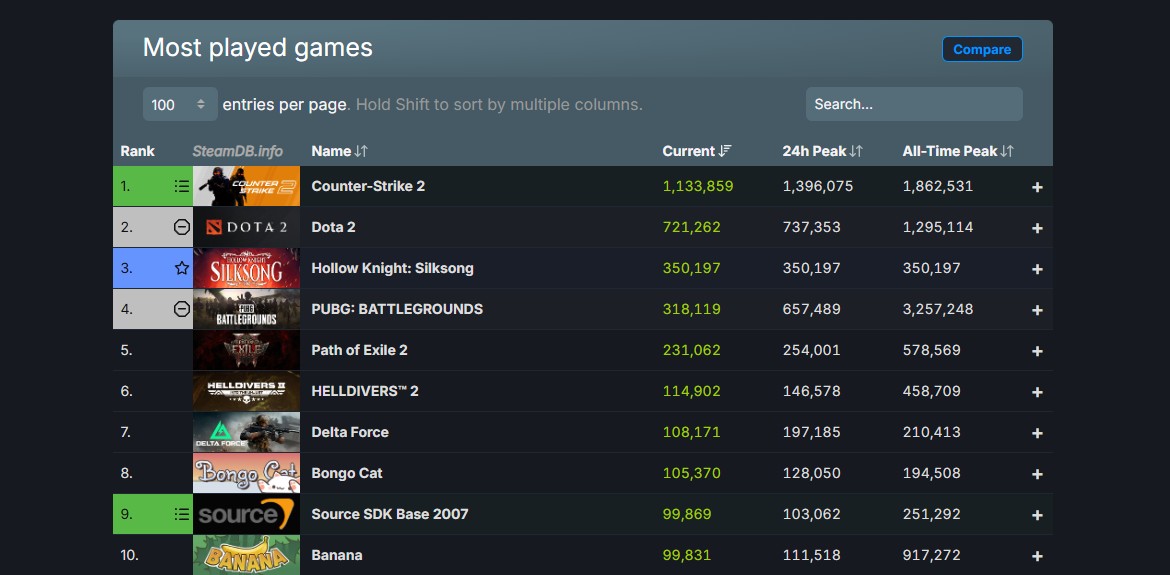Expand Dota 2 row with plus icon

point(1037,228)
